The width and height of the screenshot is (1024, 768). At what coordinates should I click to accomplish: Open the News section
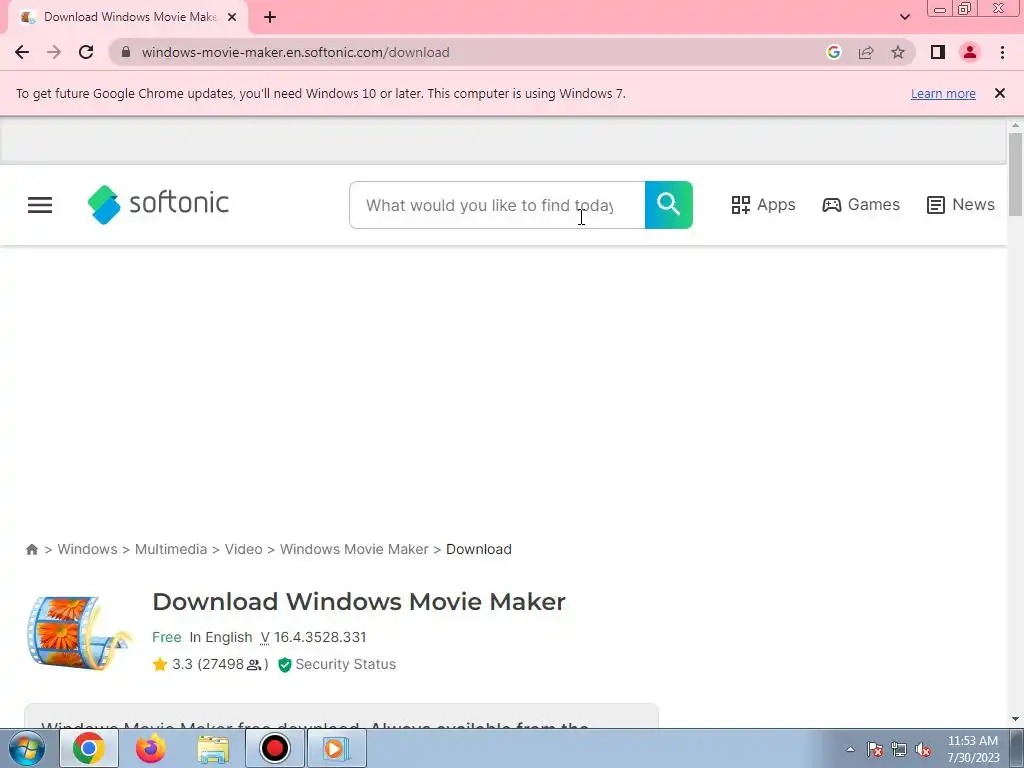click(961, 205)
